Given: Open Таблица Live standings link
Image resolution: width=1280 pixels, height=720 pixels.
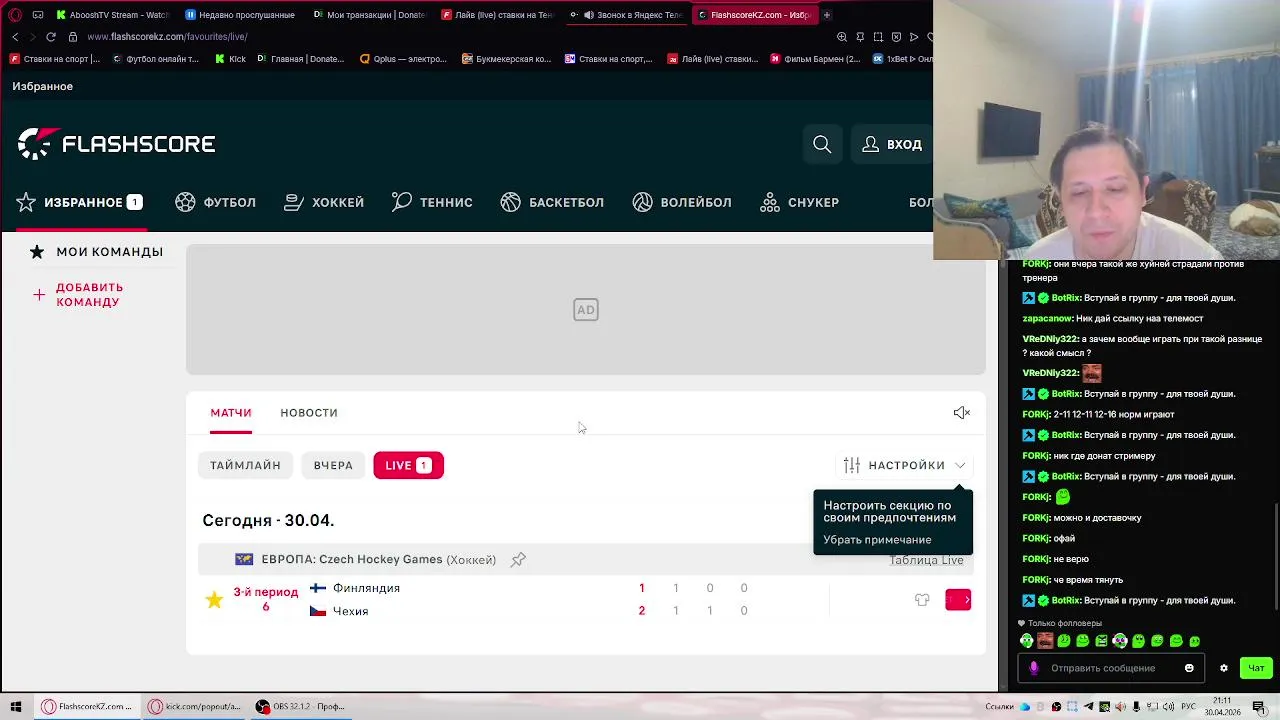Looking at the screenshot, I should 926,559.
